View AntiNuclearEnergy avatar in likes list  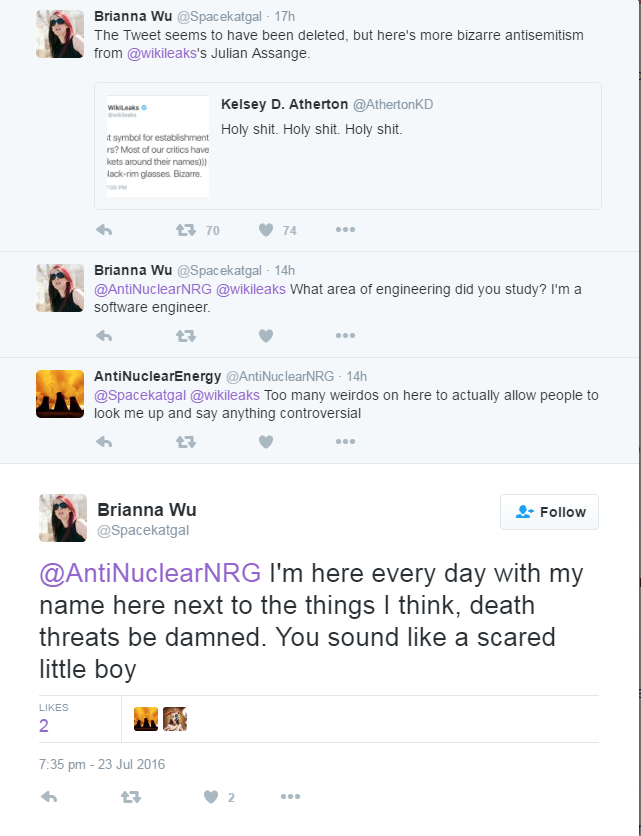(146, 719)
